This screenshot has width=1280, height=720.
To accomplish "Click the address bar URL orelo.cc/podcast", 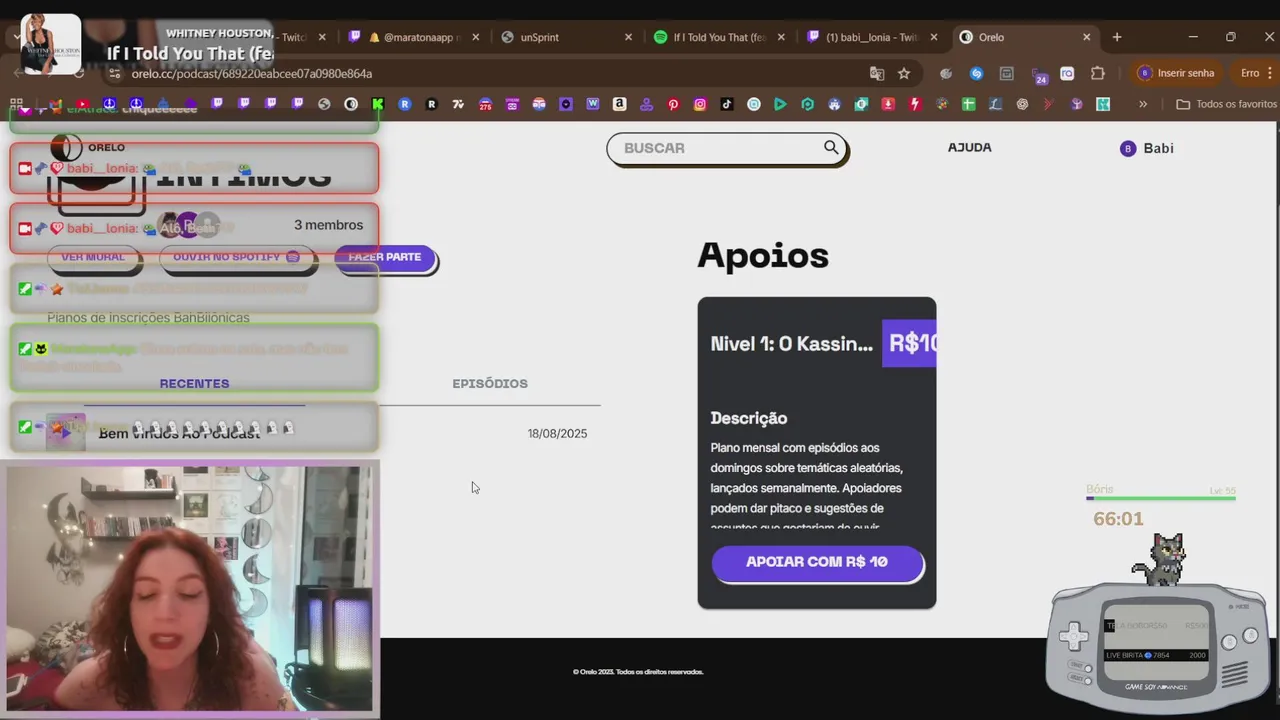I will (252, 74).
